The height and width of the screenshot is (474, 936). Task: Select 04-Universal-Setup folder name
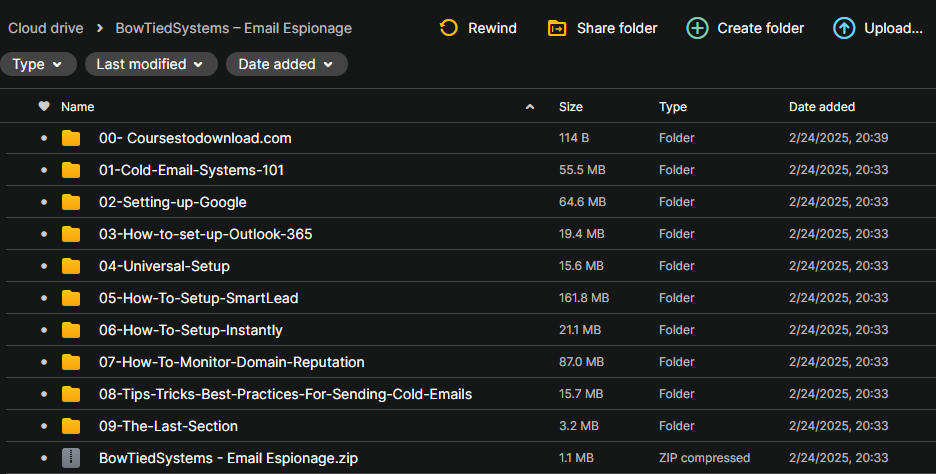click(x=164, y=266)
